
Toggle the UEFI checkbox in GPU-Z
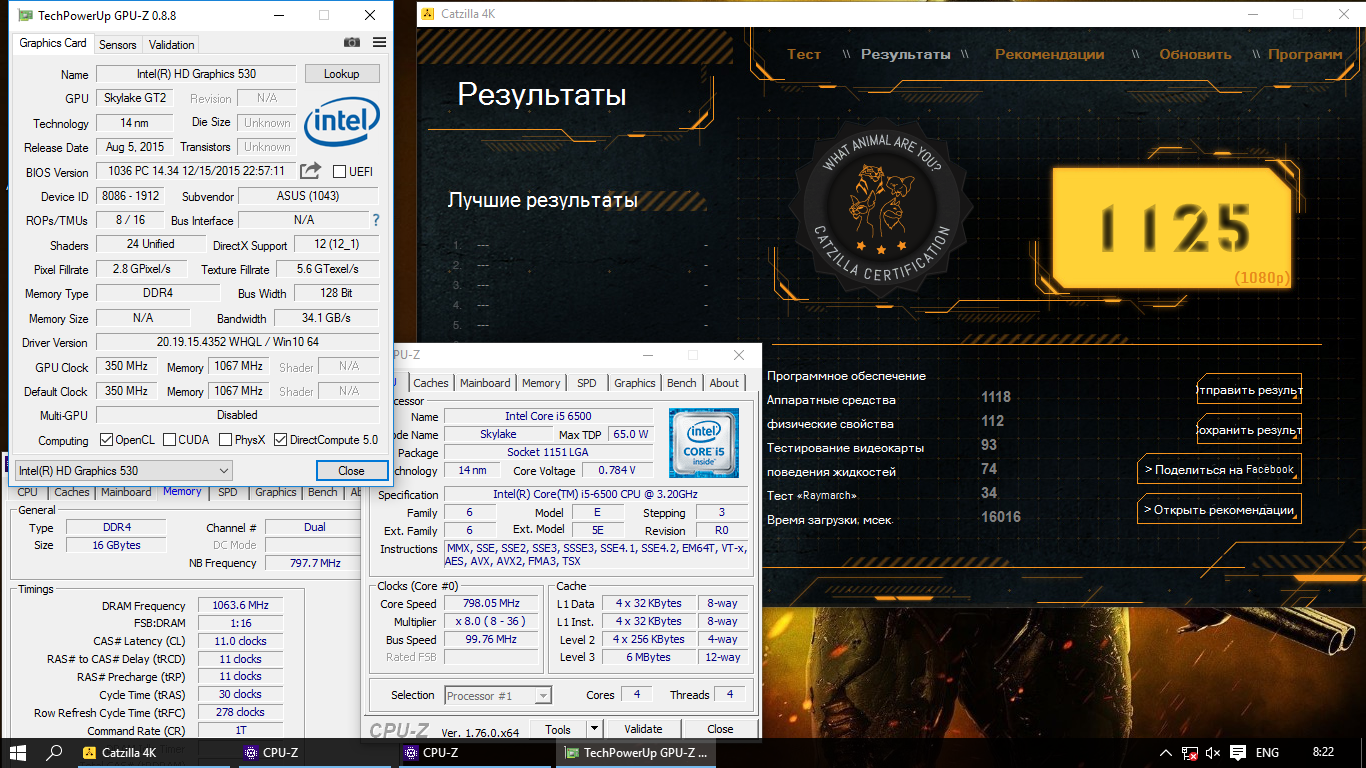click(339, 172)
